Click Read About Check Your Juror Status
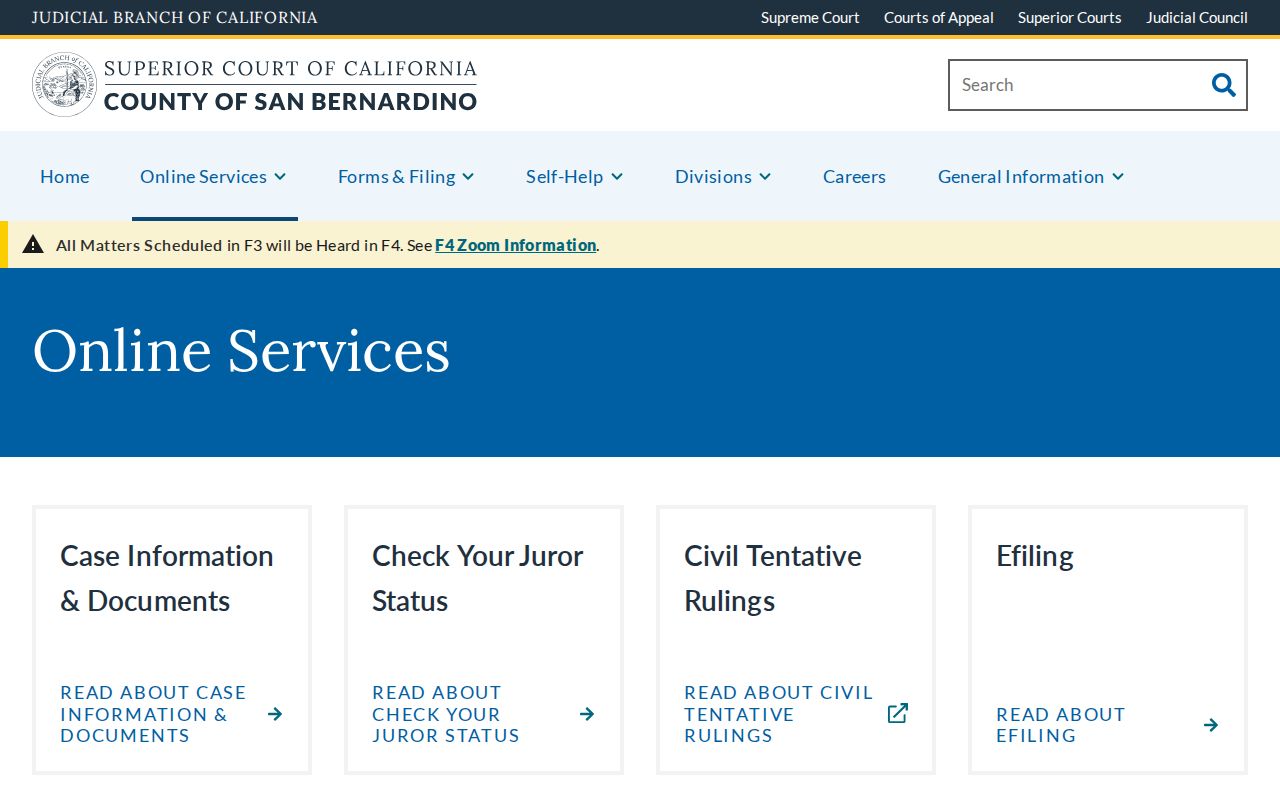Screen dimensions: 1280x800 point(446,714)
